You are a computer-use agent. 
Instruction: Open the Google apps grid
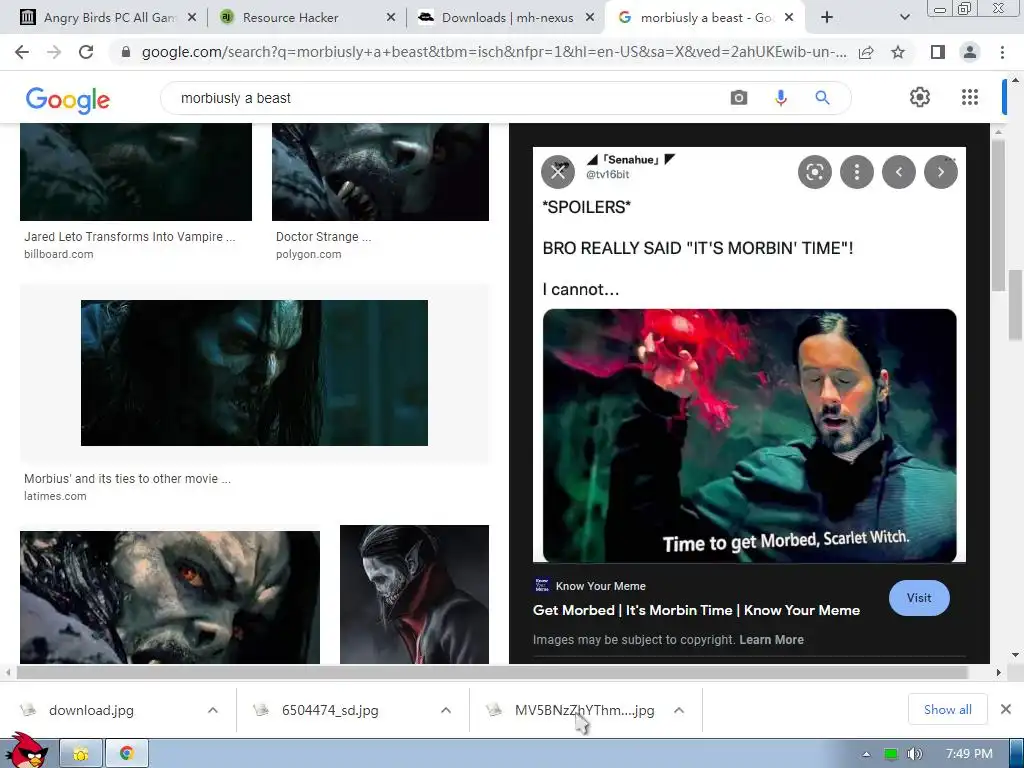coord(970,97)
